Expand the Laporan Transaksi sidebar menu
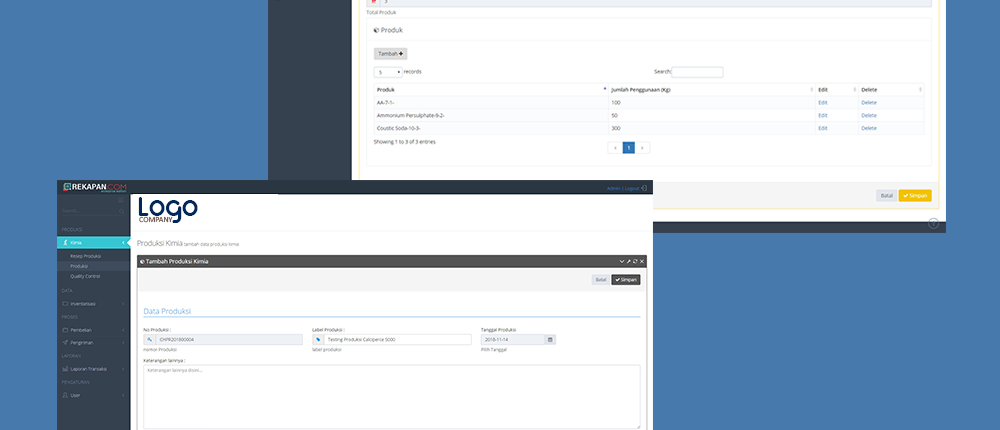This screenshot has height=430, width=1000. pos(93,369)
